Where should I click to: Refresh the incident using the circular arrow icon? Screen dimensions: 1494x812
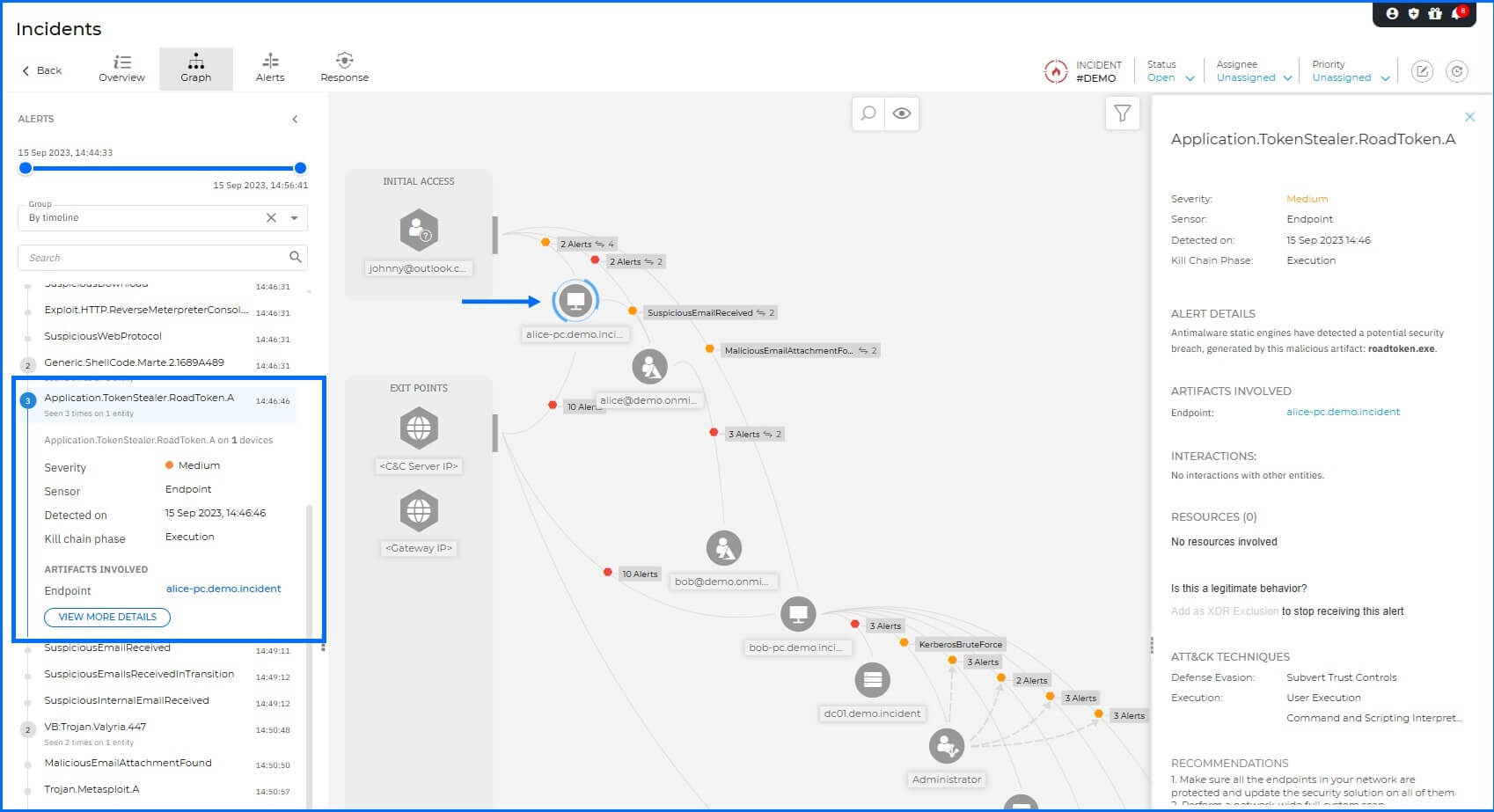(x=1458, y=71)
